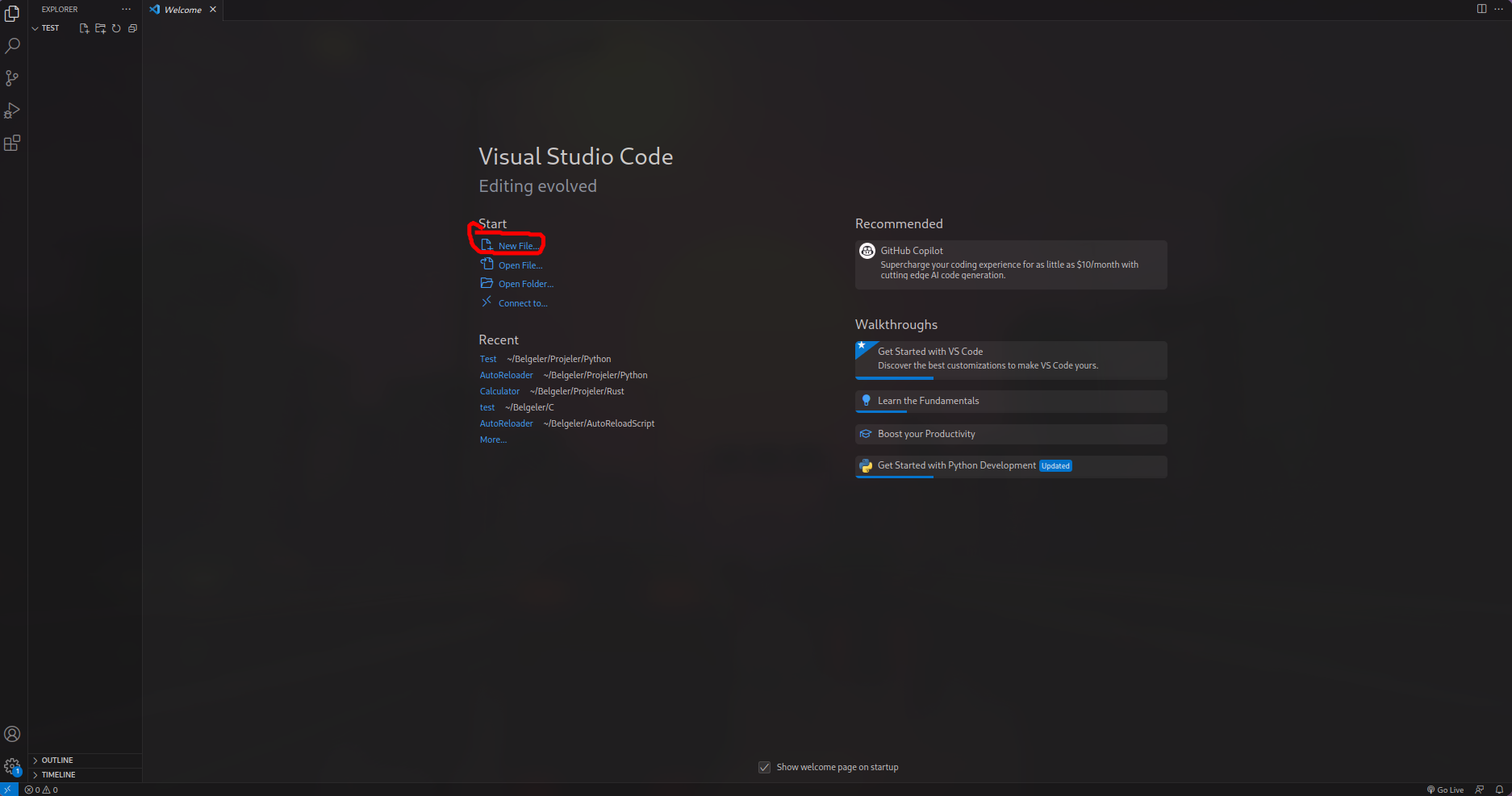The width and height of the screenshot is (1512, 796).
Task: Refresh the TEST explorer tree
Action: 116,28
